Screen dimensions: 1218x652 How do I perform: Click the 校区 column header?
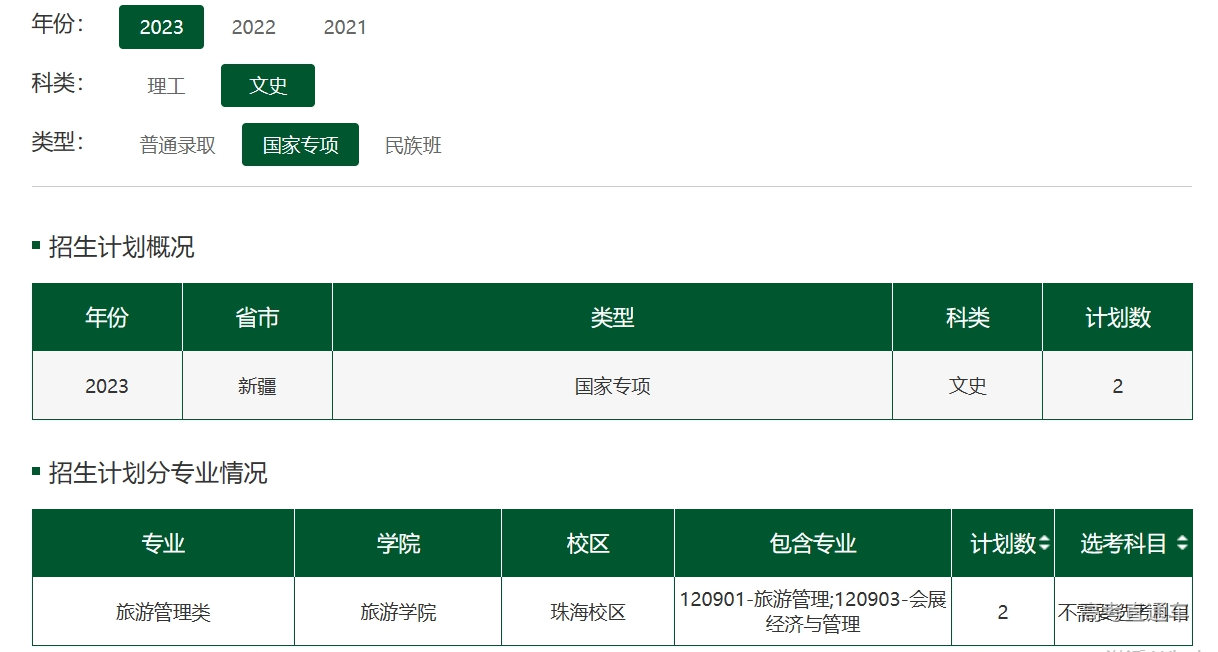[588, 543]
